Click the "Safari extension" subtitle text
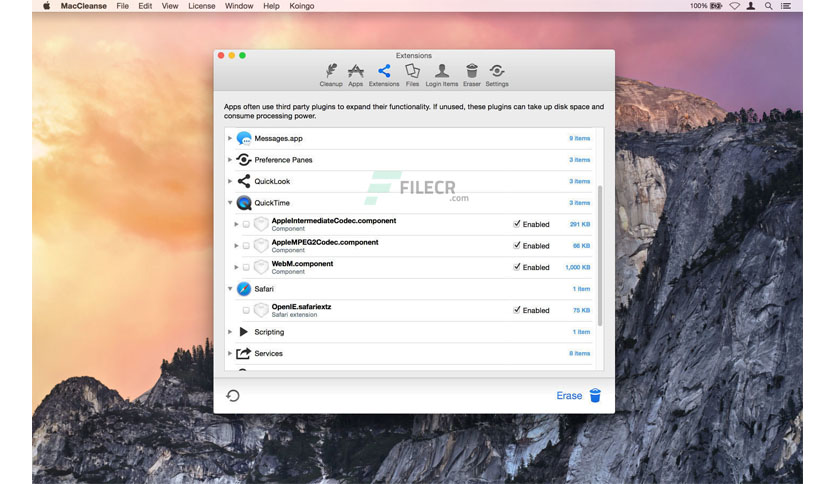Screen dimensions: 836x484 [294, 315]
